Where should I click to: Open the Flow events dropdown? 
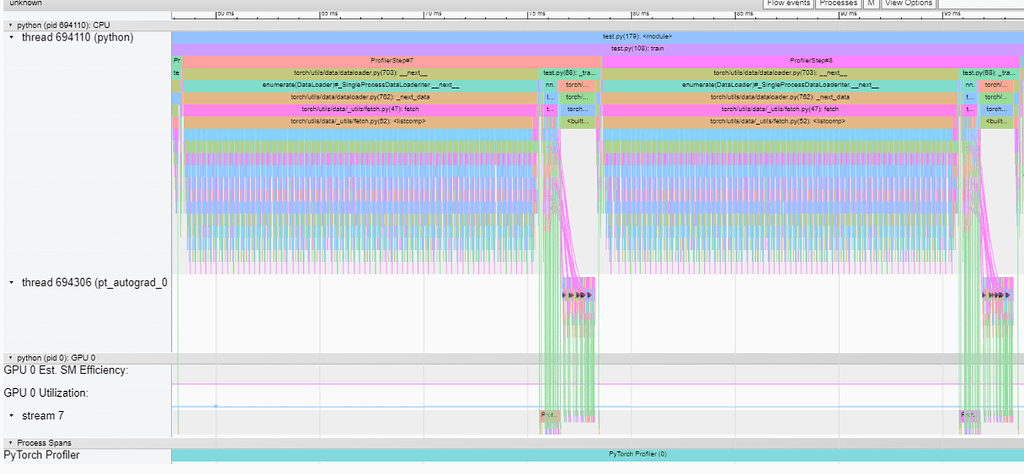(x=789, y=3)
